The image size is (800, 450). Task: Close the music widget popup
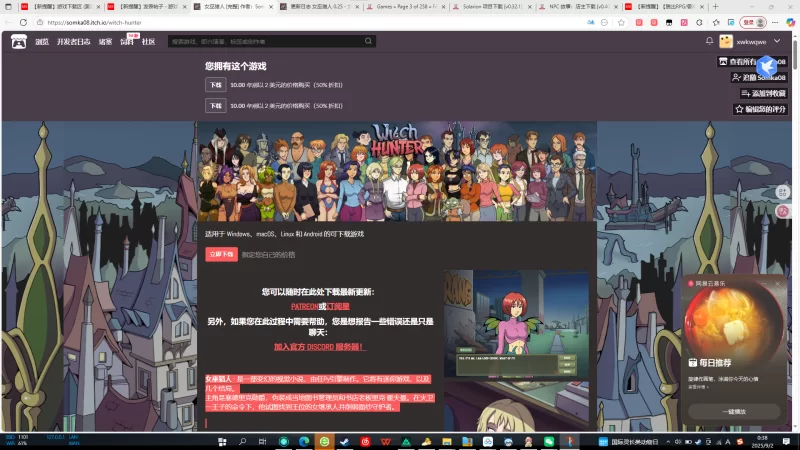click(778, 283)
